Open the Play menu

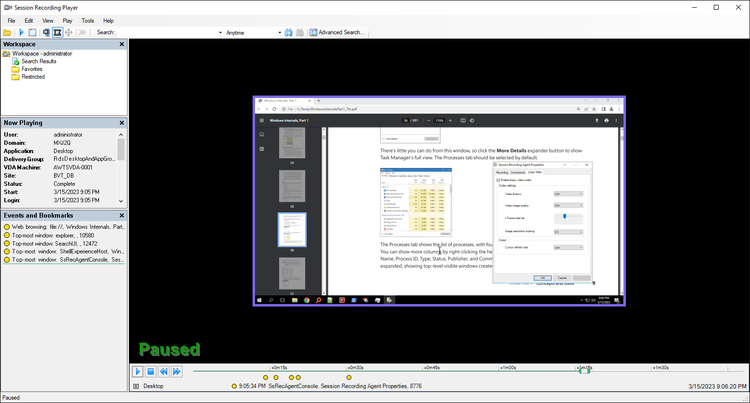click(x=67, y=21)
